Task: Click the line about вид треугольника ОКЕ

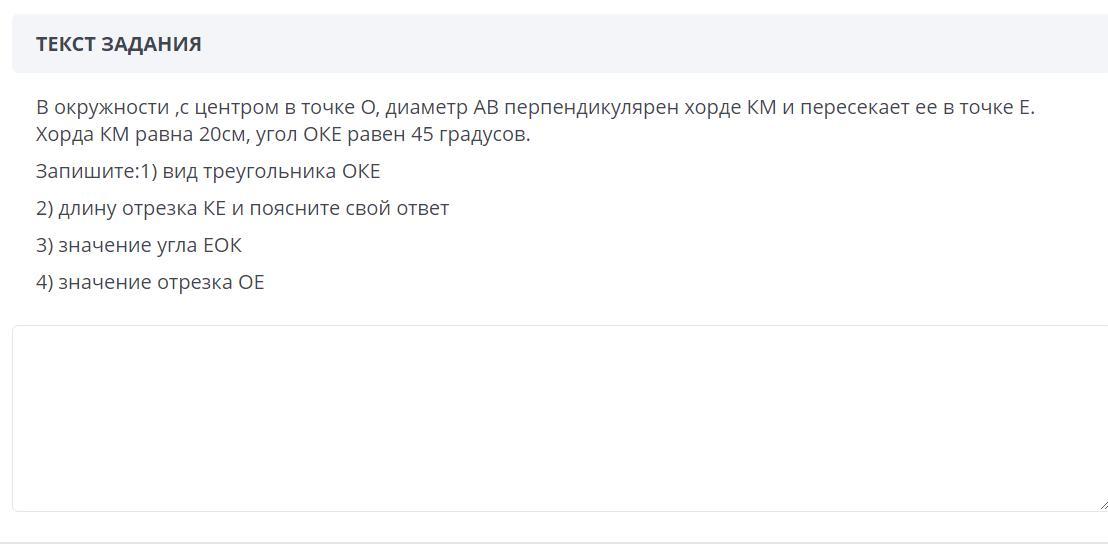Action: [x=208, y=172]
